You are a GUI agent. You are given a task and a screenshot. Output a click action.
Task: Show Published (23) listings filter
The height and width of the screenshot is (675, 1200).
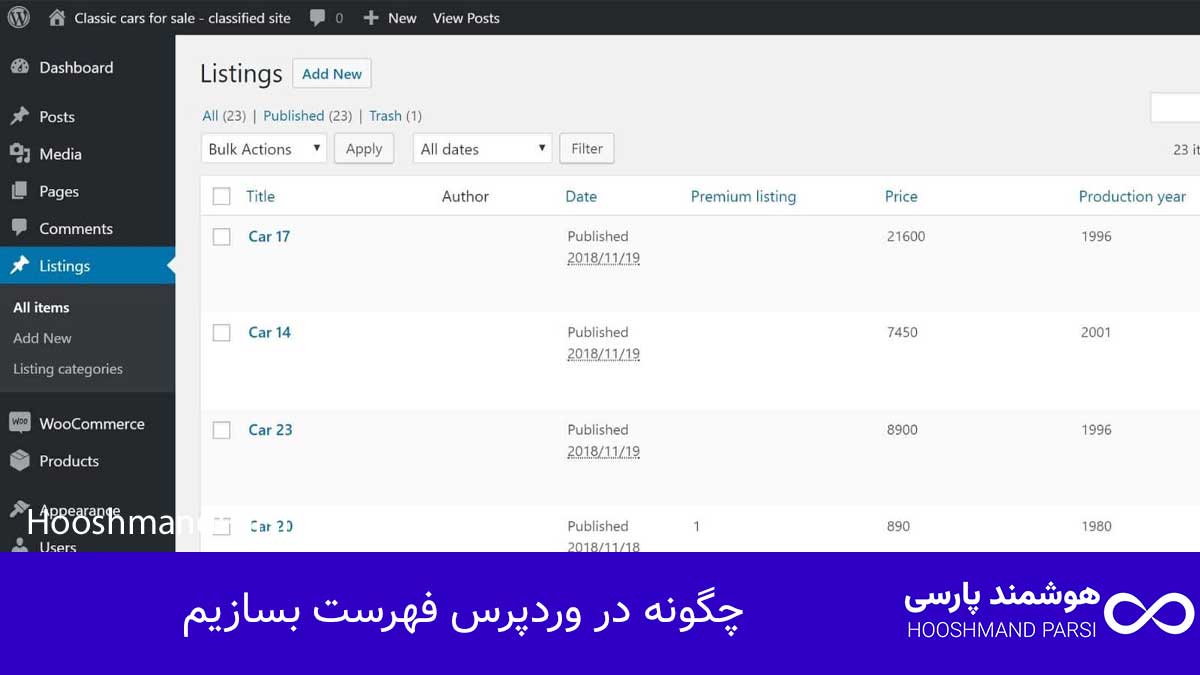(x=308, y=115)
